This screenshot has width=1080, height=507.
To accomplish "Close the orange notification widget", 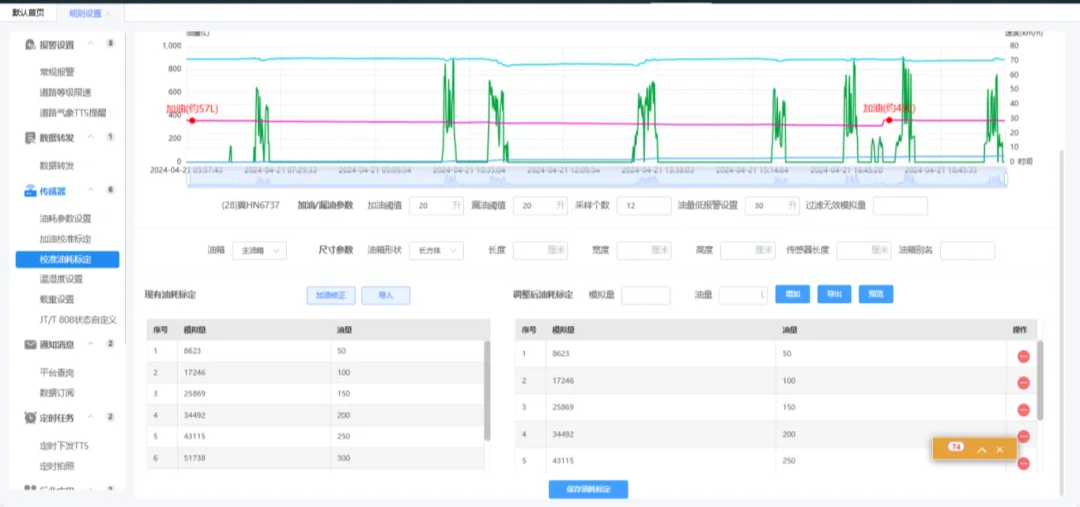I will 1000,449.
